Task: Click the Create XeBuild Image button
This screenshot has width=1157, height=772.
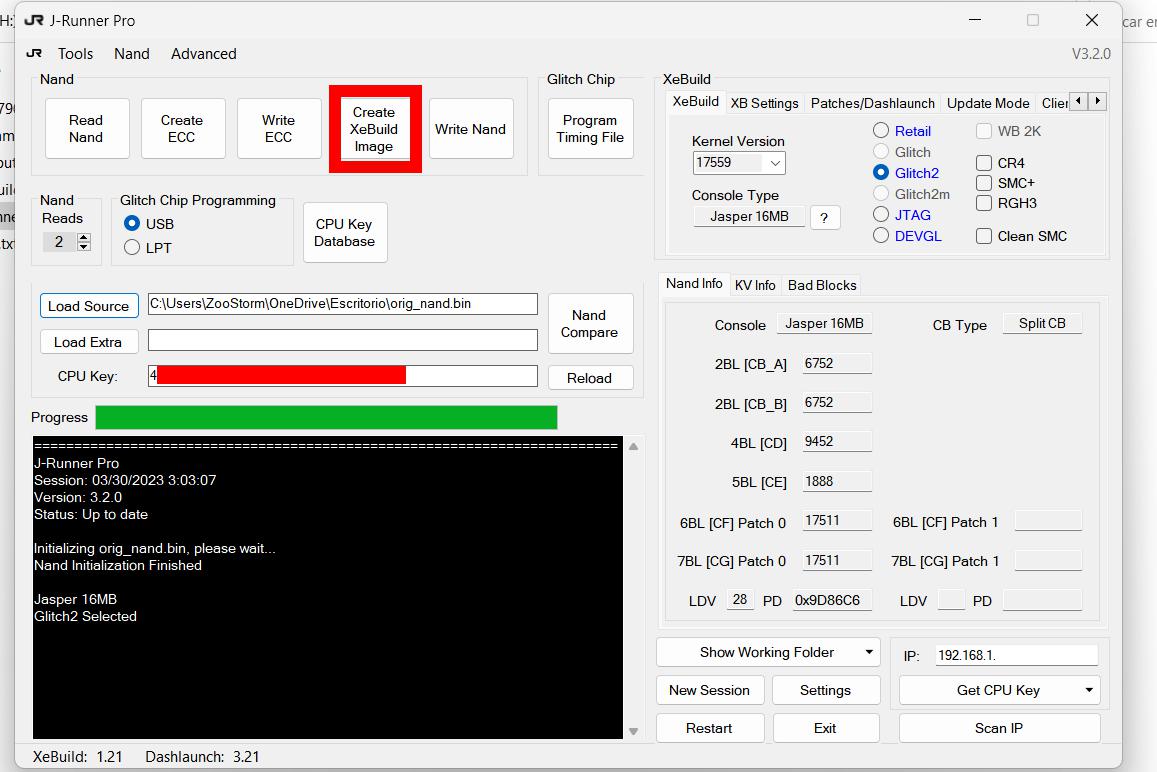Action: click(x=374, y=129)
